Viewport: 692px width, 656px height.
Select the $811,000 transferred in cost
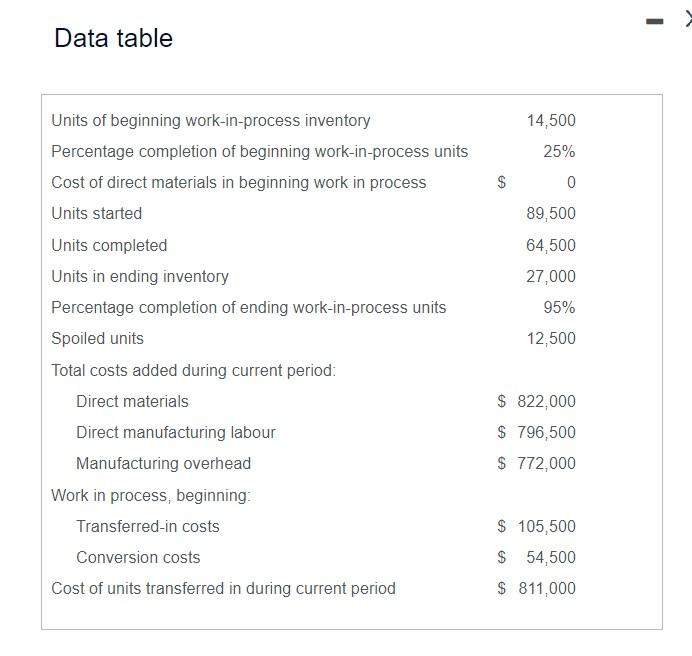[x=536, y=588]
